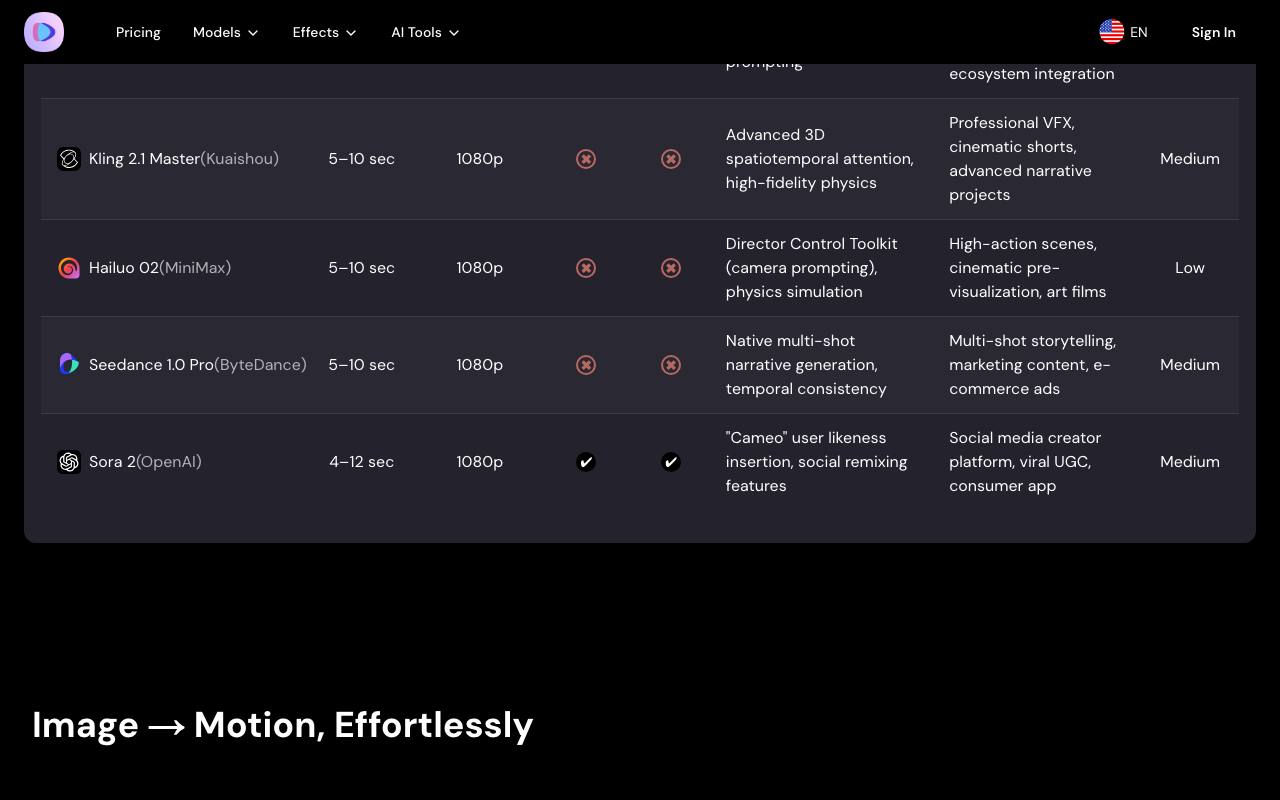Click the Sign In button
The height and width of the screenshot is (800, 1280).
1214,32
